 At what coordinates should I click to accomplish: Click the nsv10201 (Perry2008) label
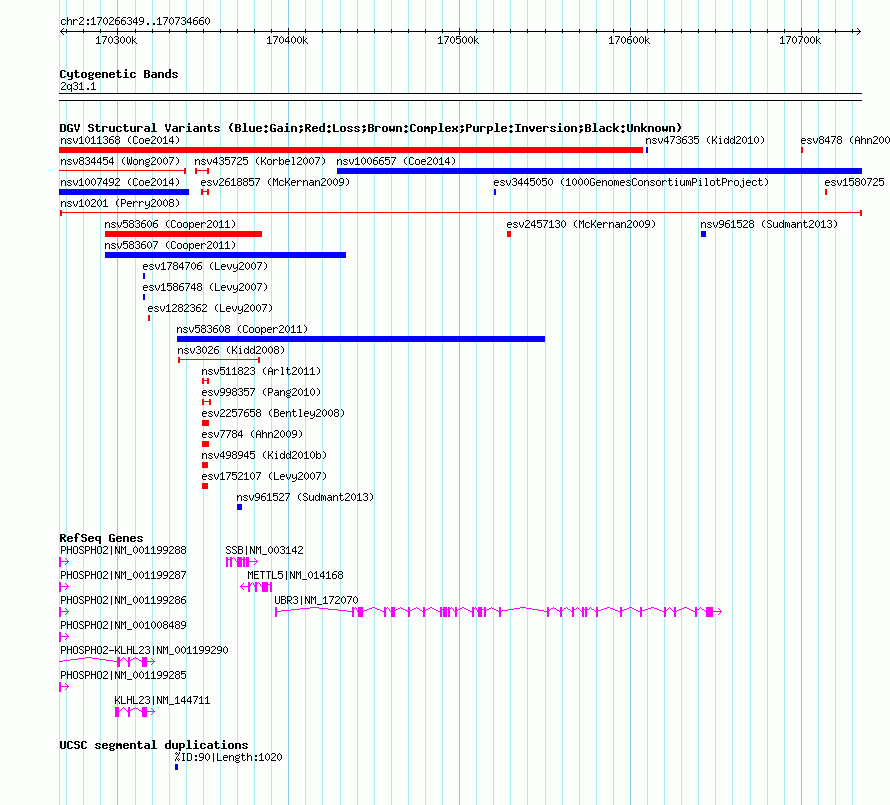[x=120, y=203]
